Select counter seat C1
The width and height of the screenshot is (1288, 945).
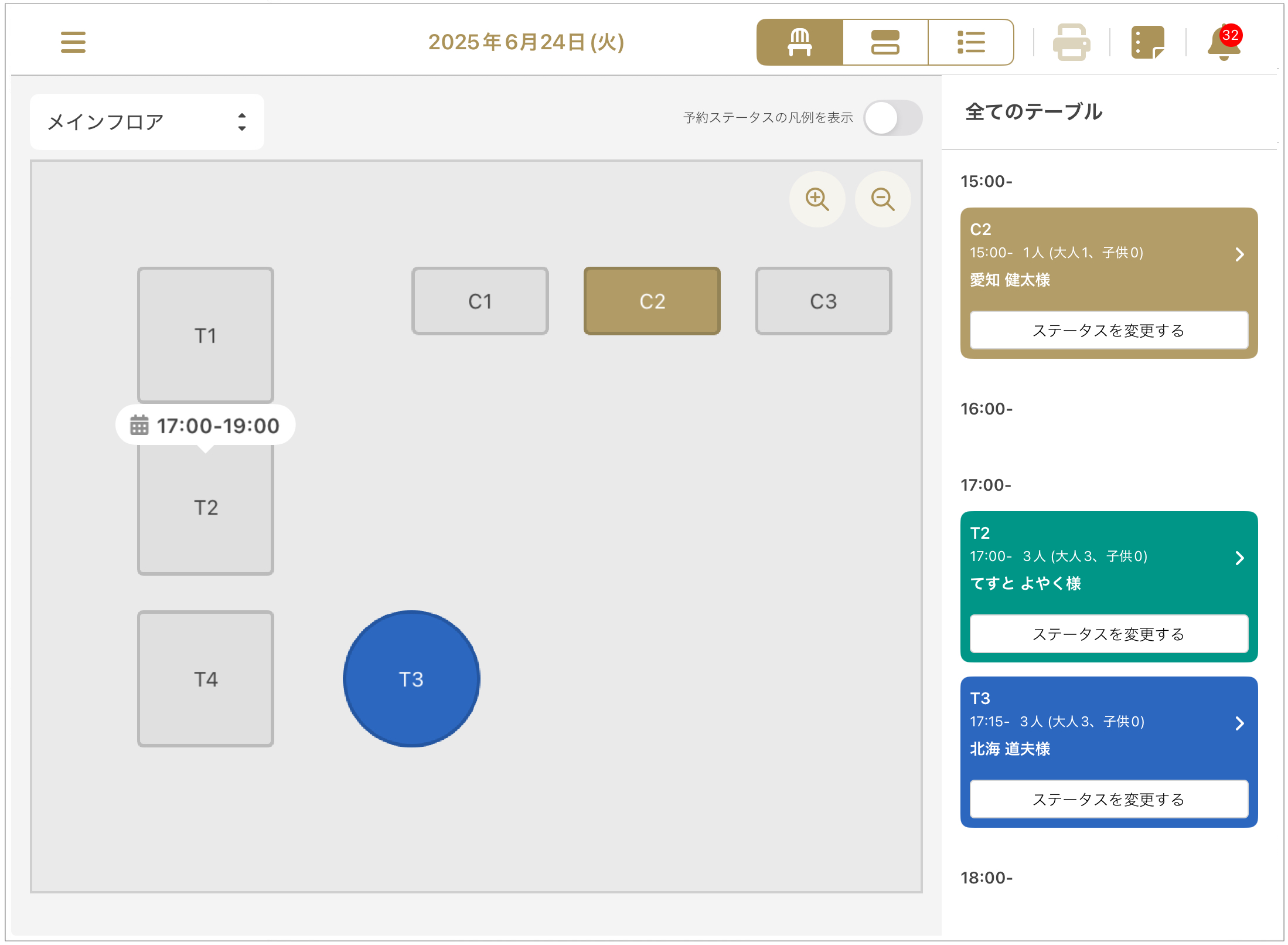480,301
